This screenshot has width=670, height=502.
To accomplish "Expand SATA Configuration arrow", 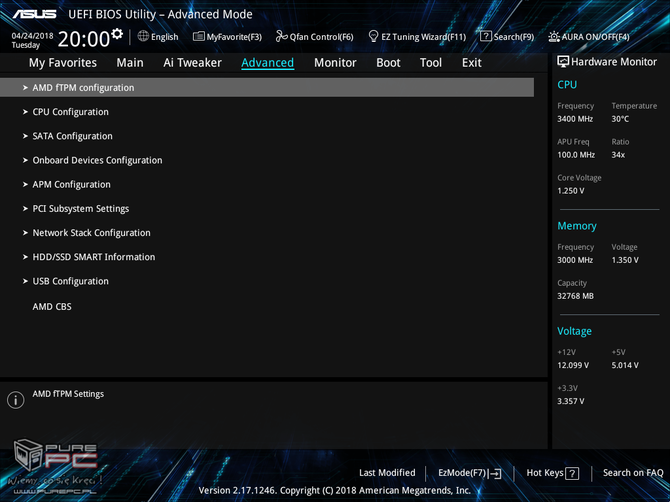I will pyautogui.click(x=25, y=136).
